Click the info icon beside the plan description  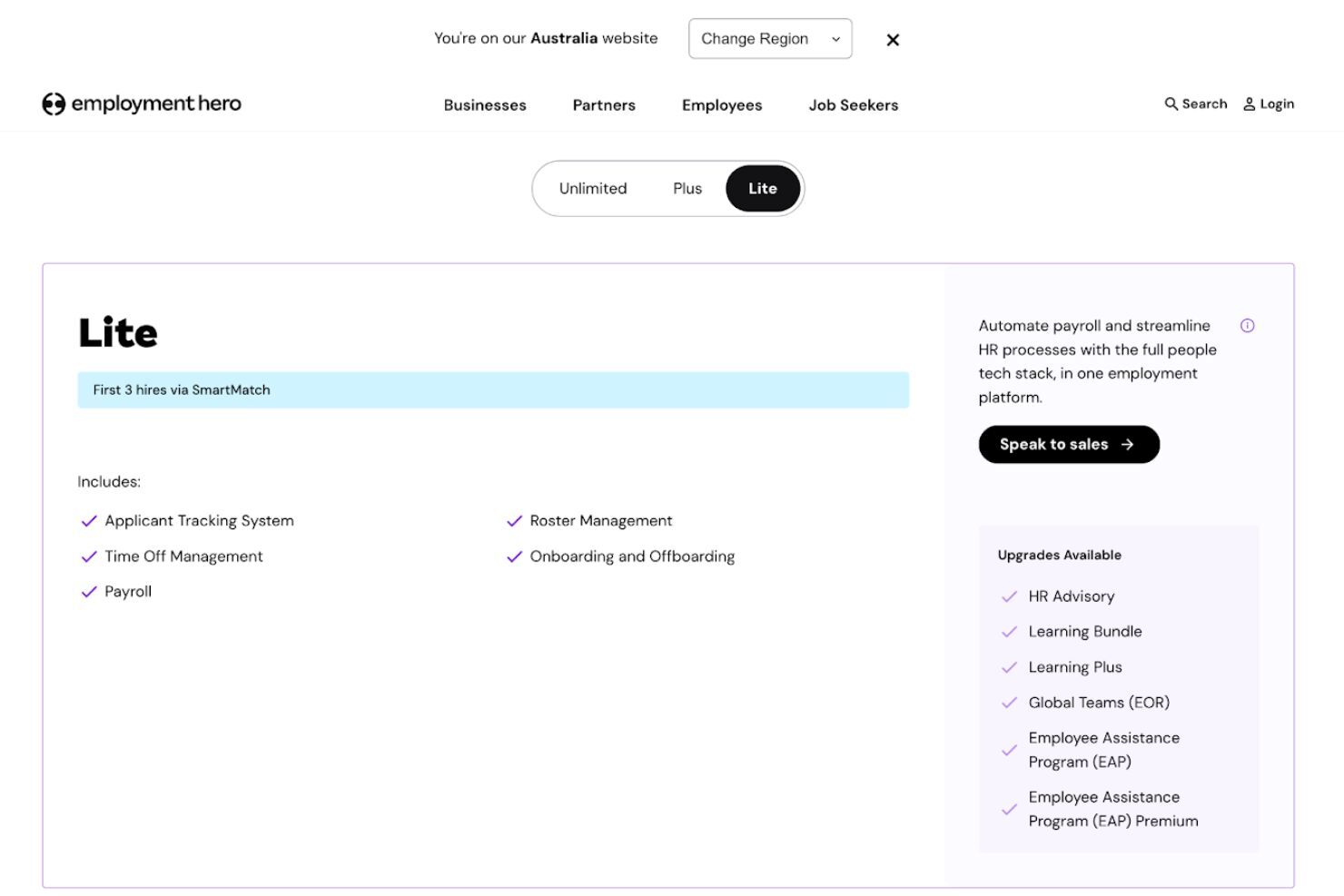coord(1248,326)
